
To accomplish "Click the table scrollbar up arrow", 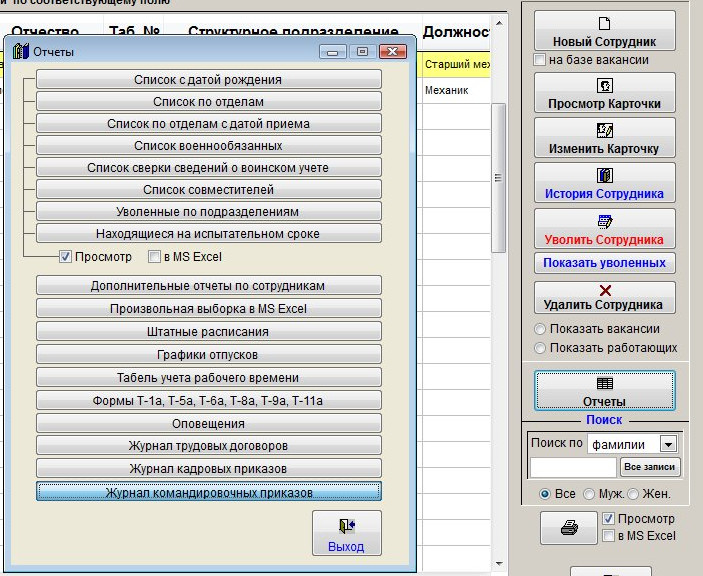I will 499,22.
